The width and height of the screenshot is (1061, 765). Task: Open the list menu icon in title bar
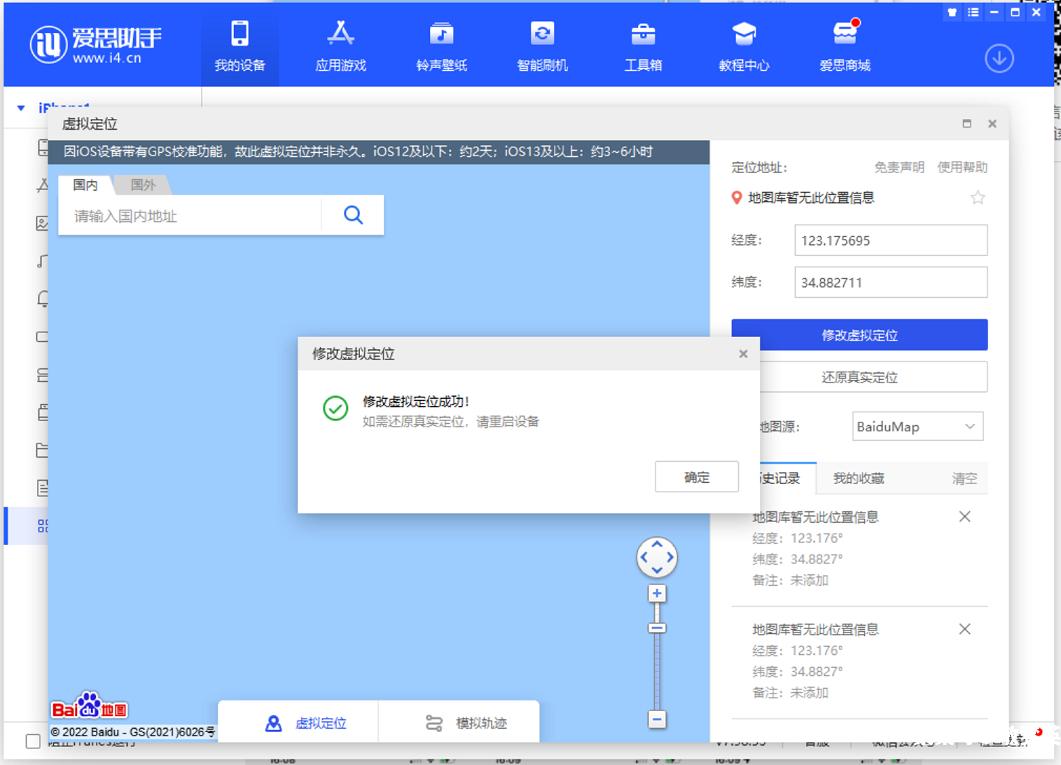point(973,12)
